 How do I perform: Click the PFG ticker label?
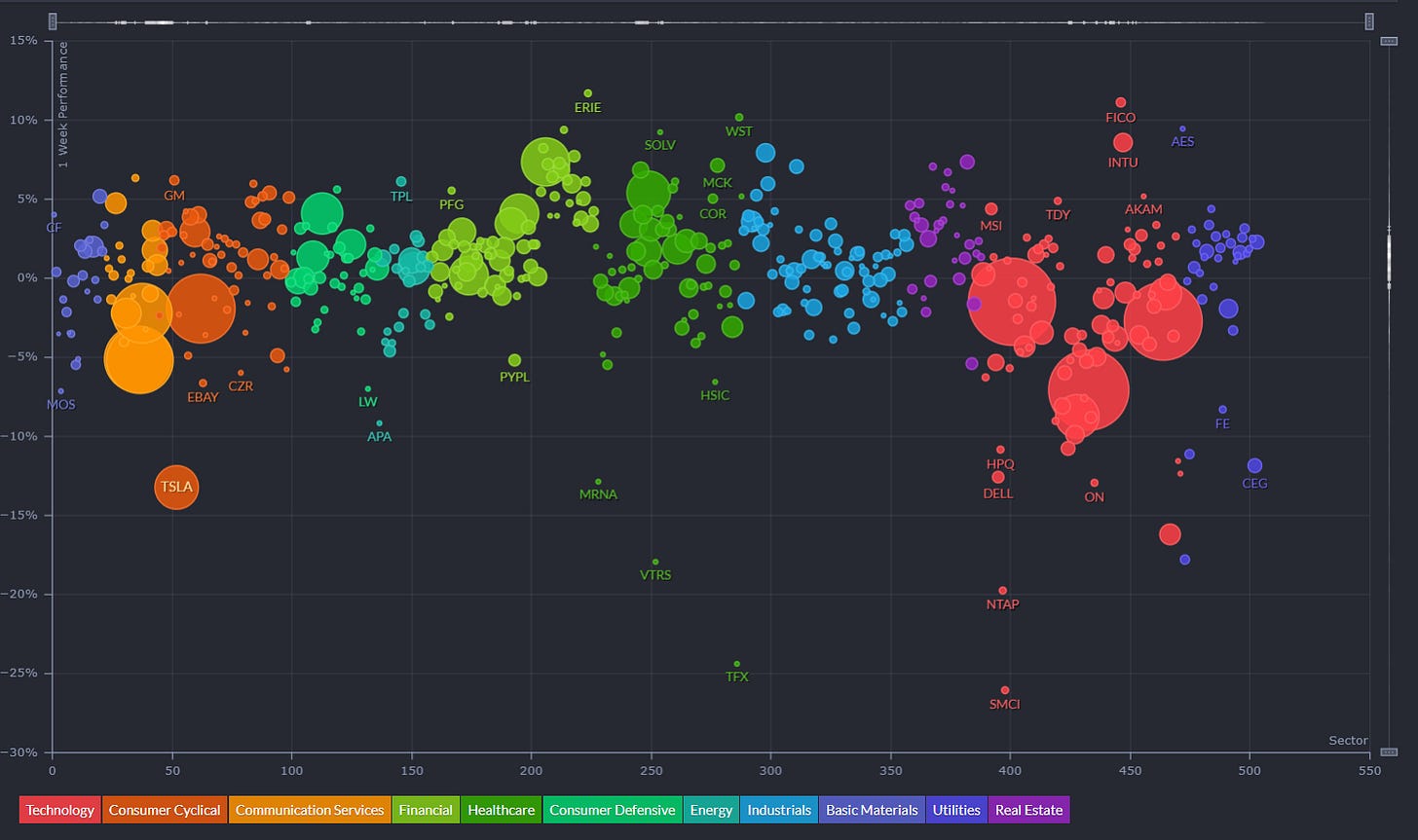tap(452, 205)
